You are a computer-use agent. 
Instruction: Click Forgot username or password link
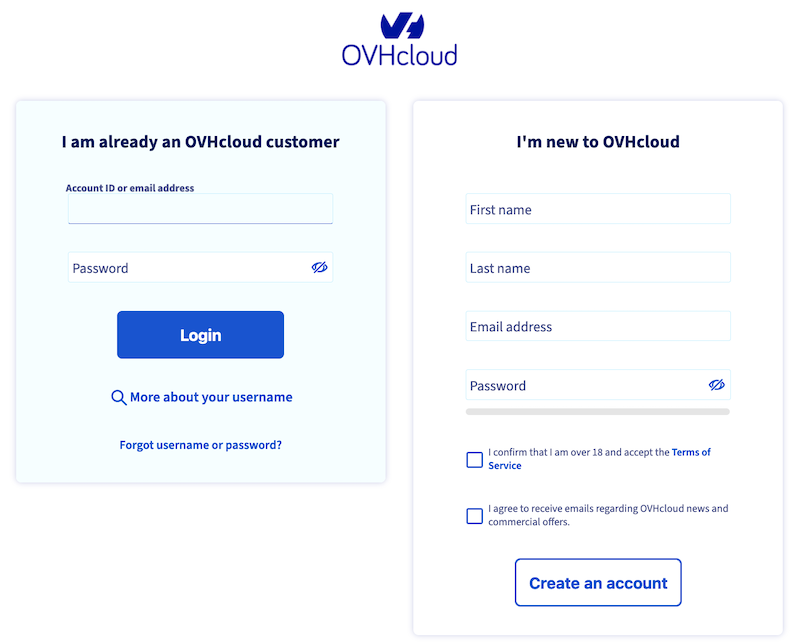pyautogui.click(x=200, y=444)
